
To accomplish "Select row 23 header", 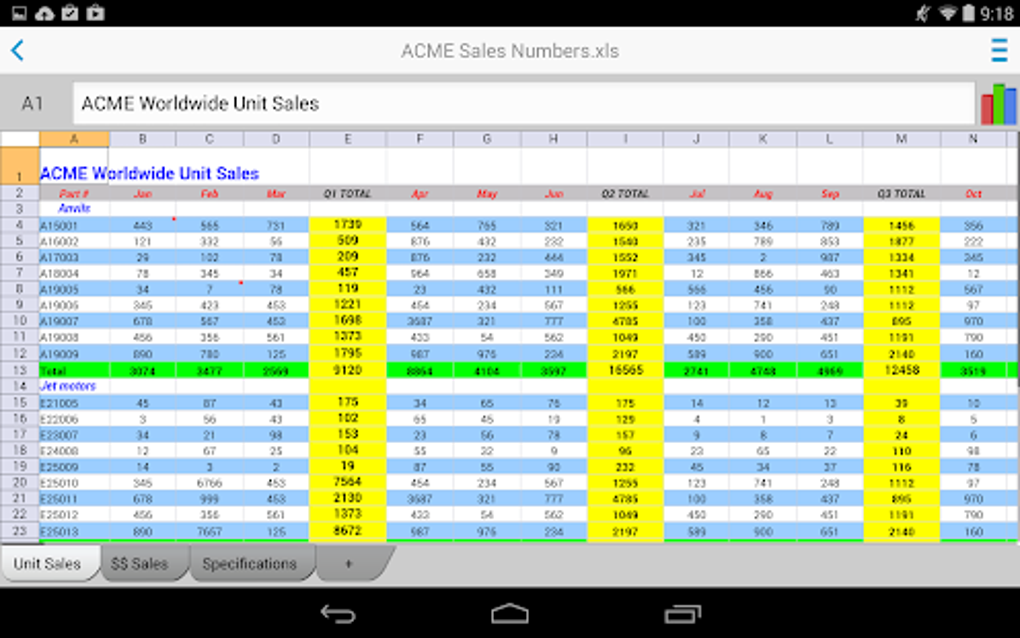I will [20, 531].
